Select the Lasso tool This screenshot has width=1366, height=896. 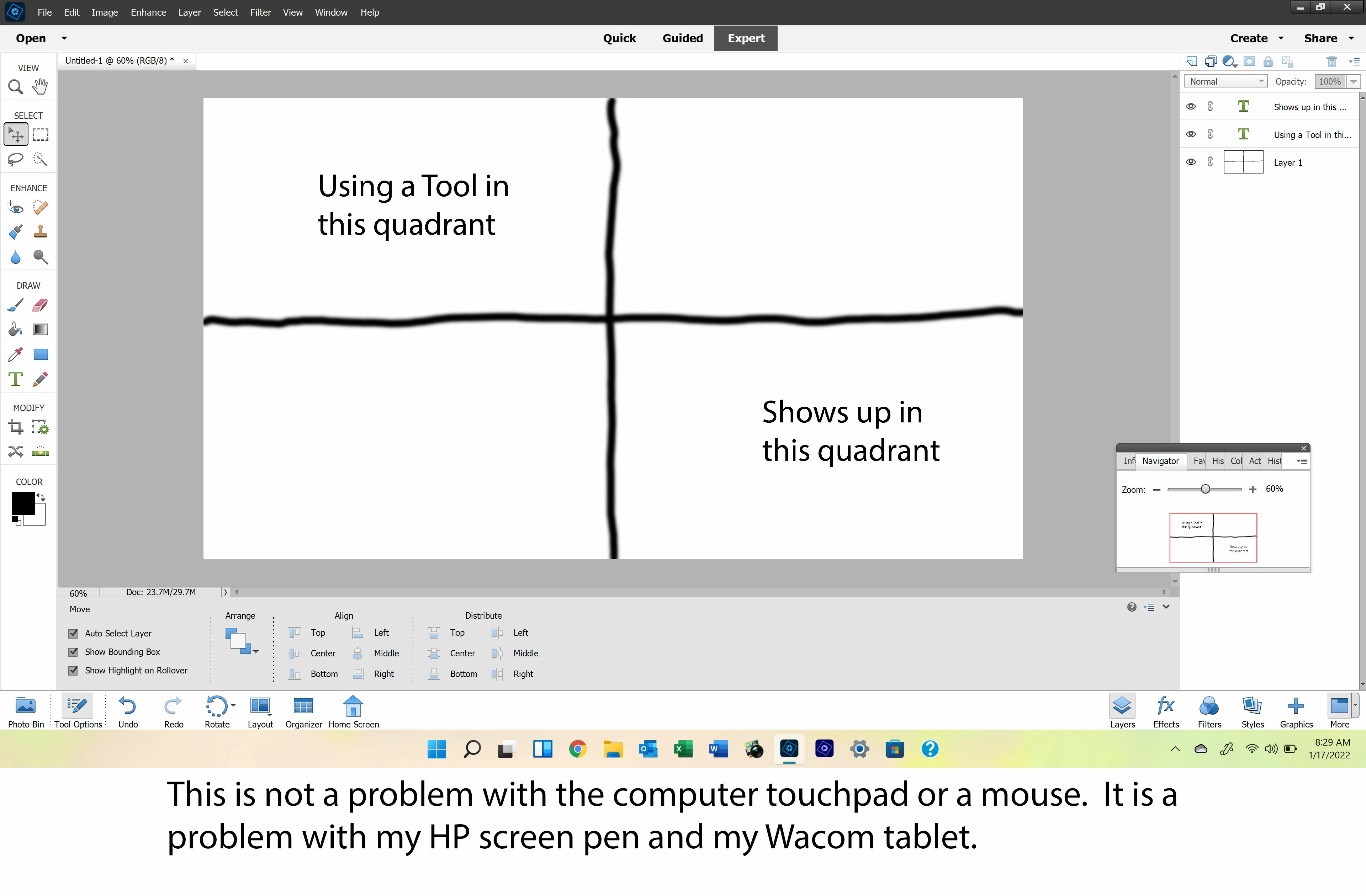16,159
